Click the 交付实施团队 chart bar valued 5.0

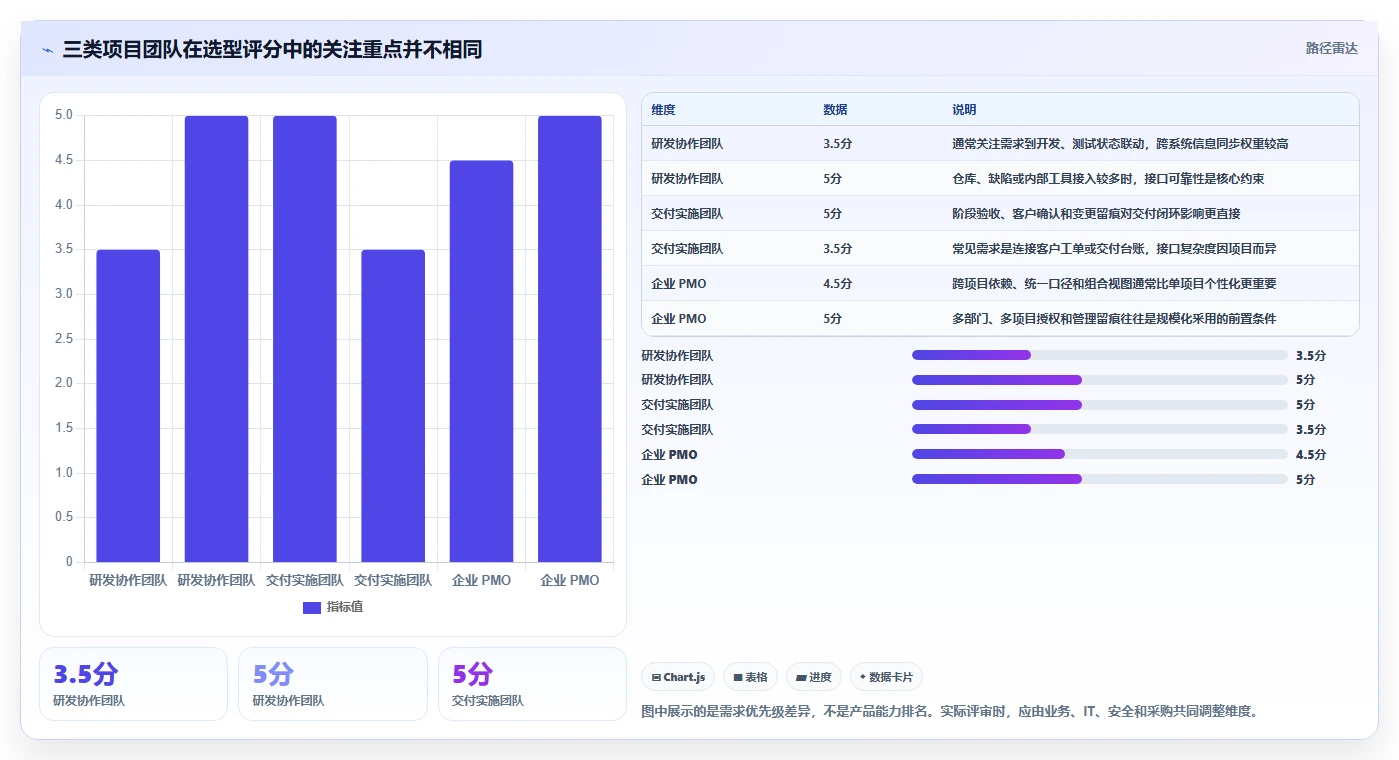coord(305,339)
